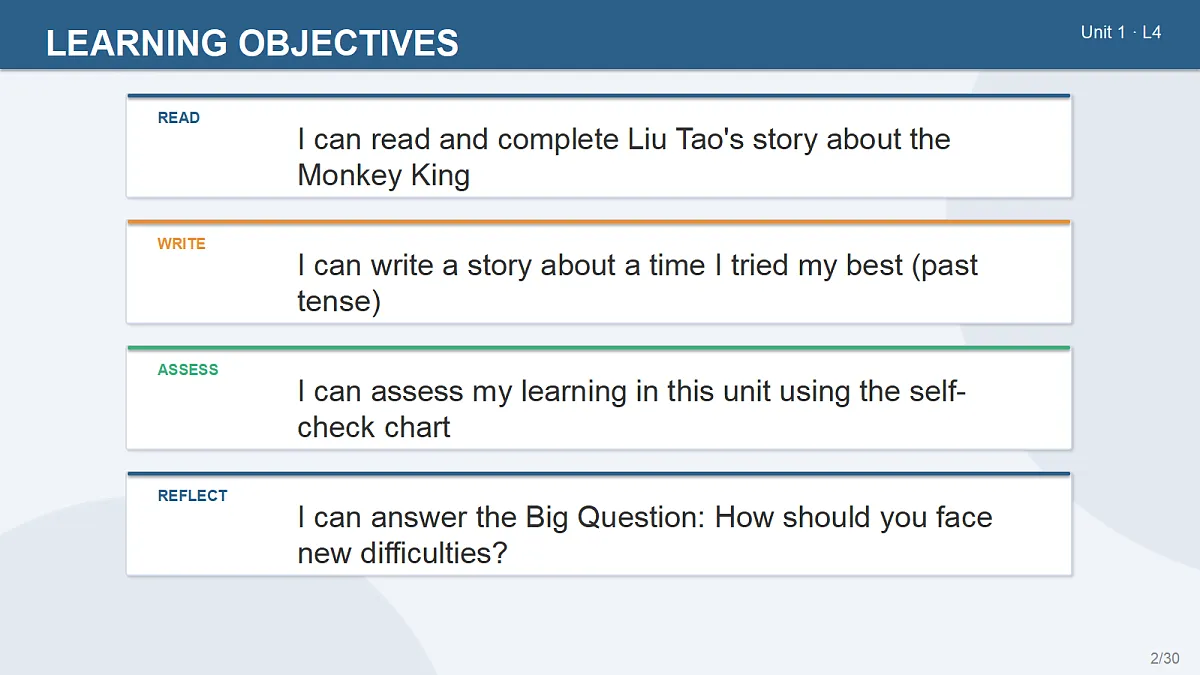This screenshot has width=1200, height=675.
Task: Select the Unit 1 · L4 label
Action: point(1121,32)
